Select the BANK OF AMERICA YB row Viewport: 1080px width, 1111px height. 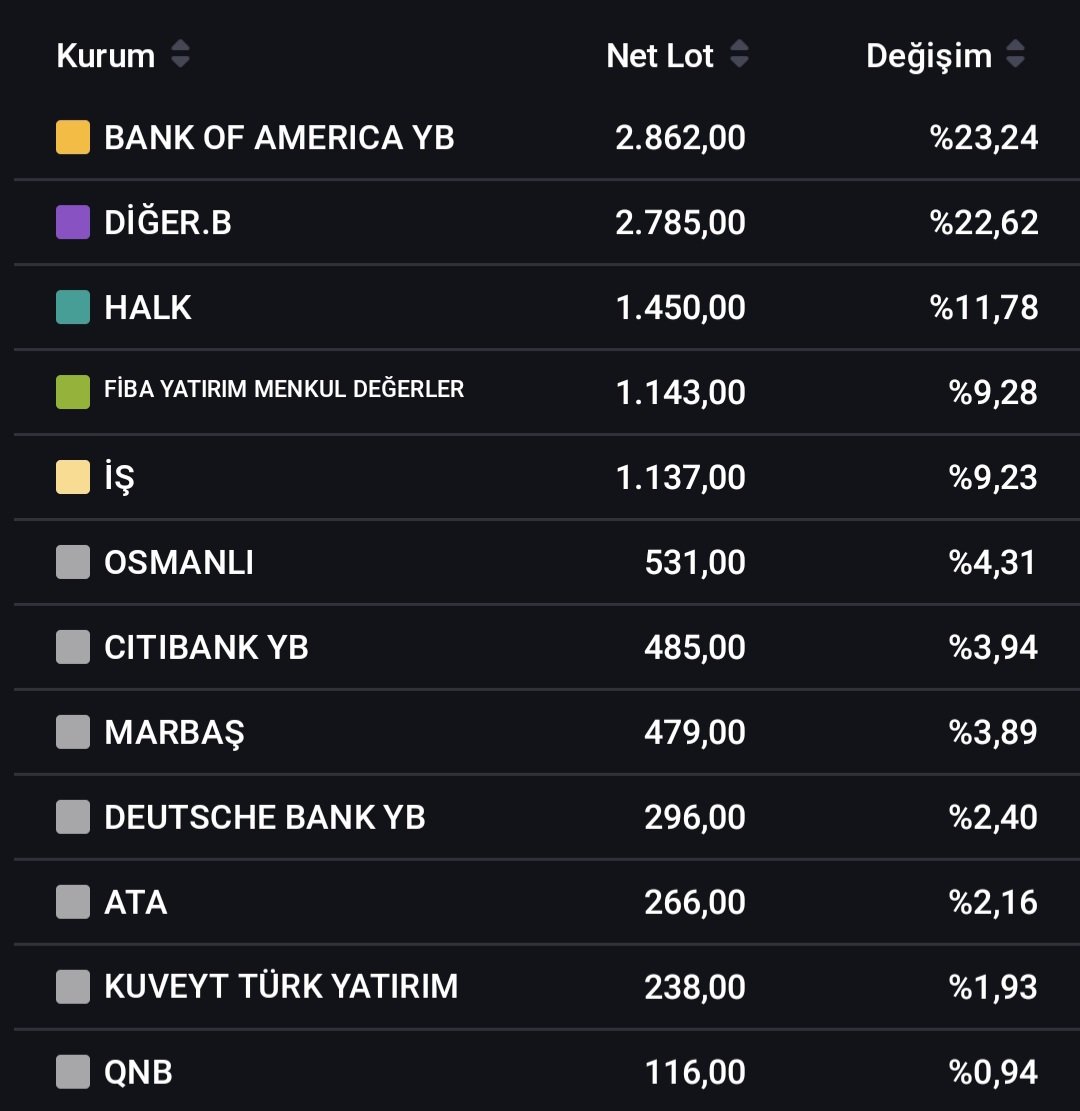point(546,137)
